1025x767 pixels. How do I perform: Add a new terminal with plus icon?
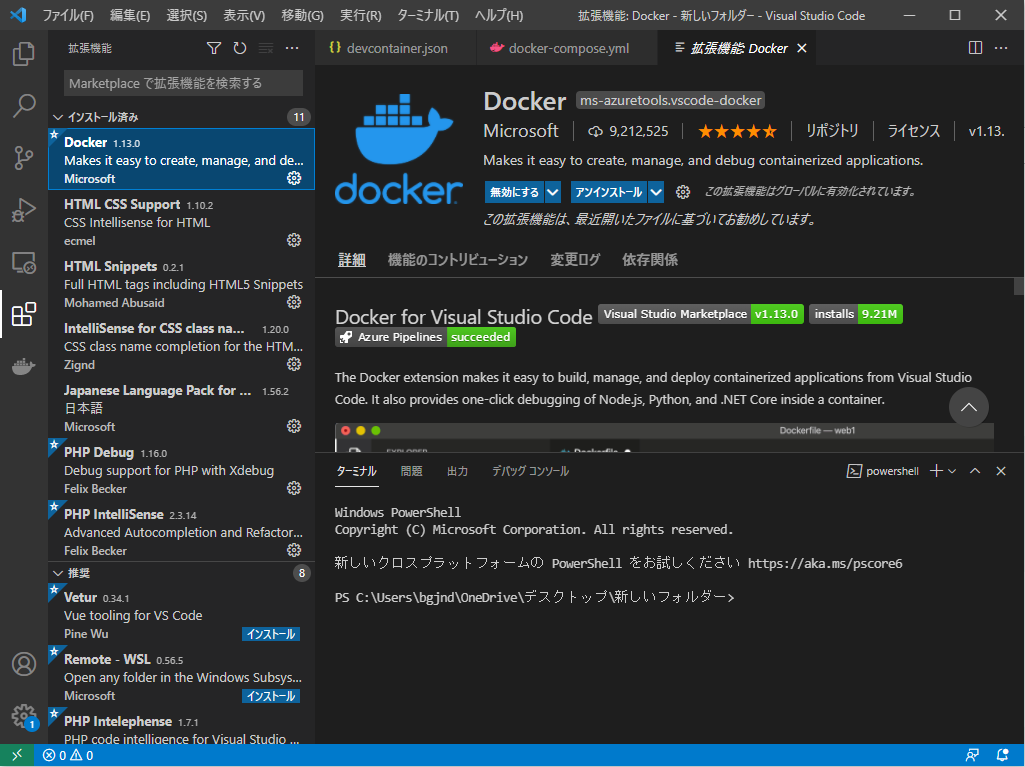point(936,471)
